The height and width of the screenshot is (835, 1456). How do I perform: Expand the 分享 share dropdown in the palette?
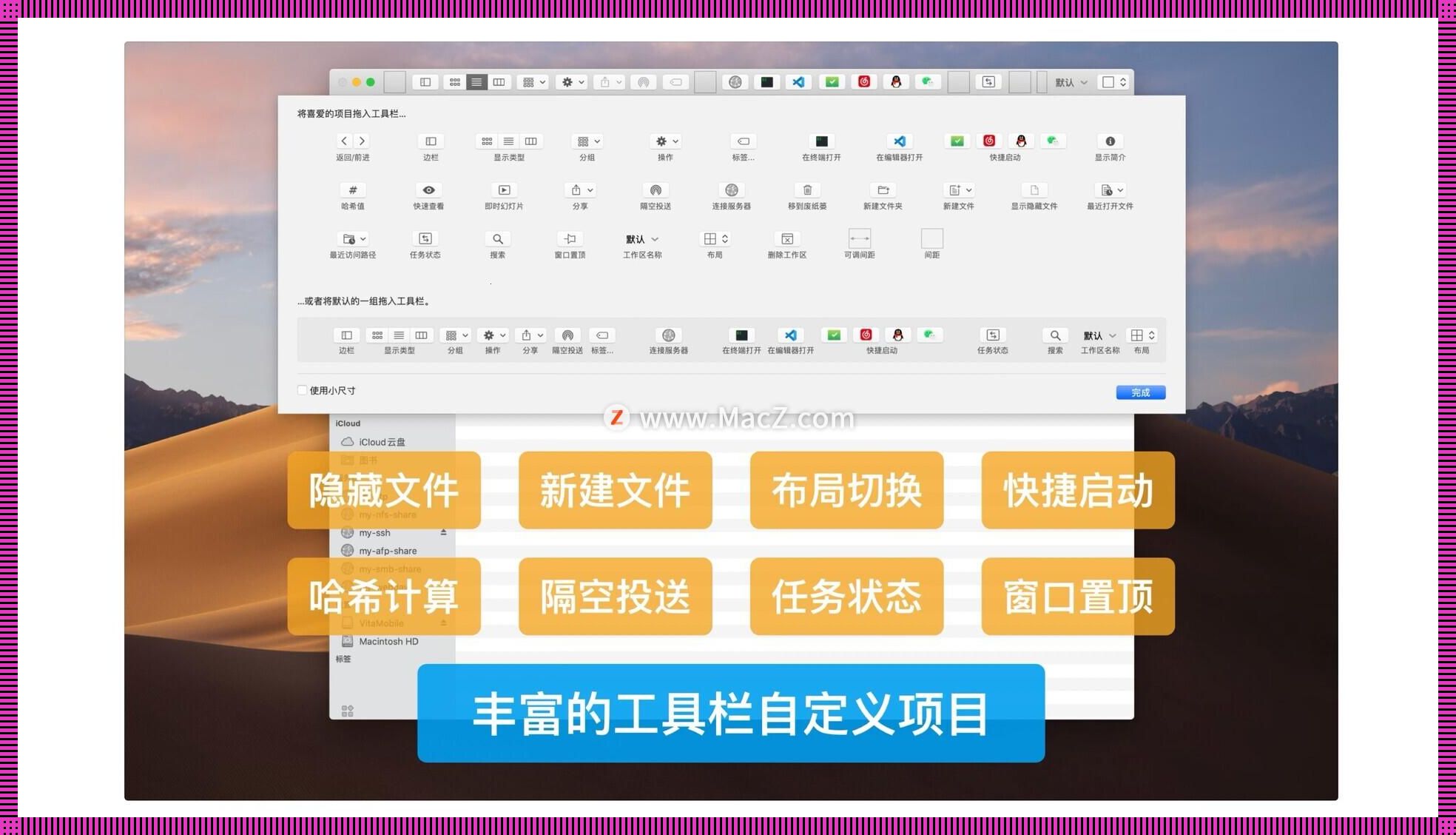(581, 190)
